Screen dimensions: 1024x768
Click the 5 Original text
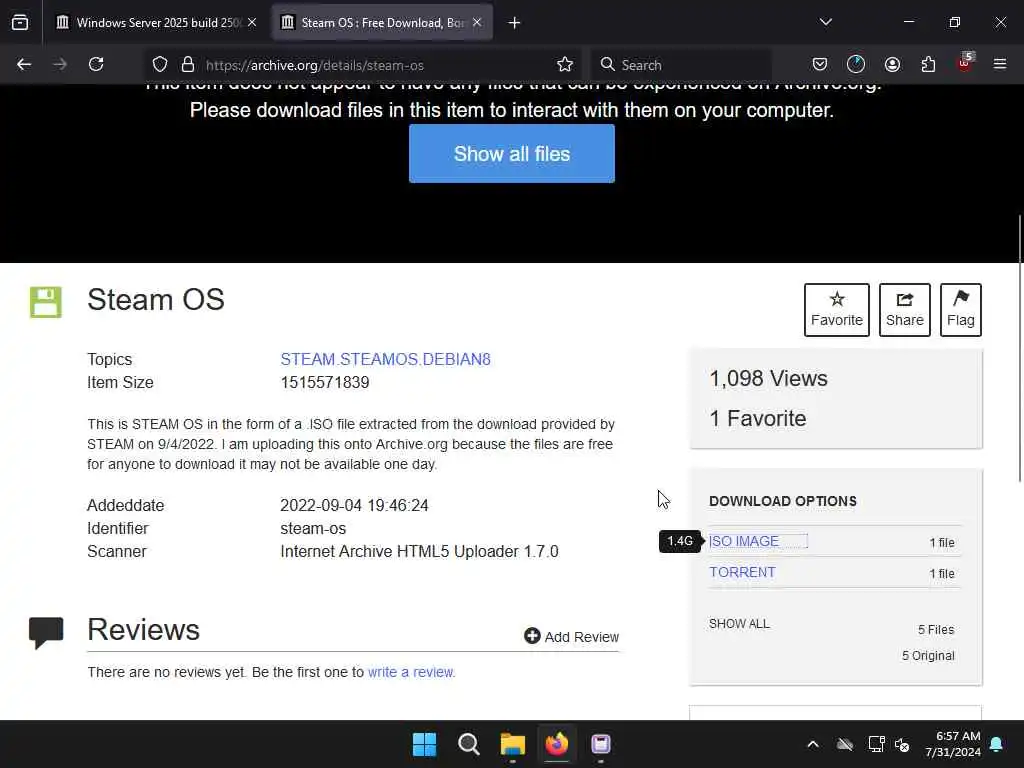pyautogui.click(x=928, y=656)
